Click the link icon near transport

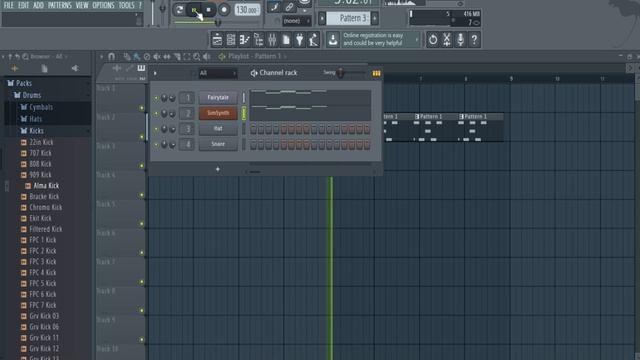click(x=289, y=7)
